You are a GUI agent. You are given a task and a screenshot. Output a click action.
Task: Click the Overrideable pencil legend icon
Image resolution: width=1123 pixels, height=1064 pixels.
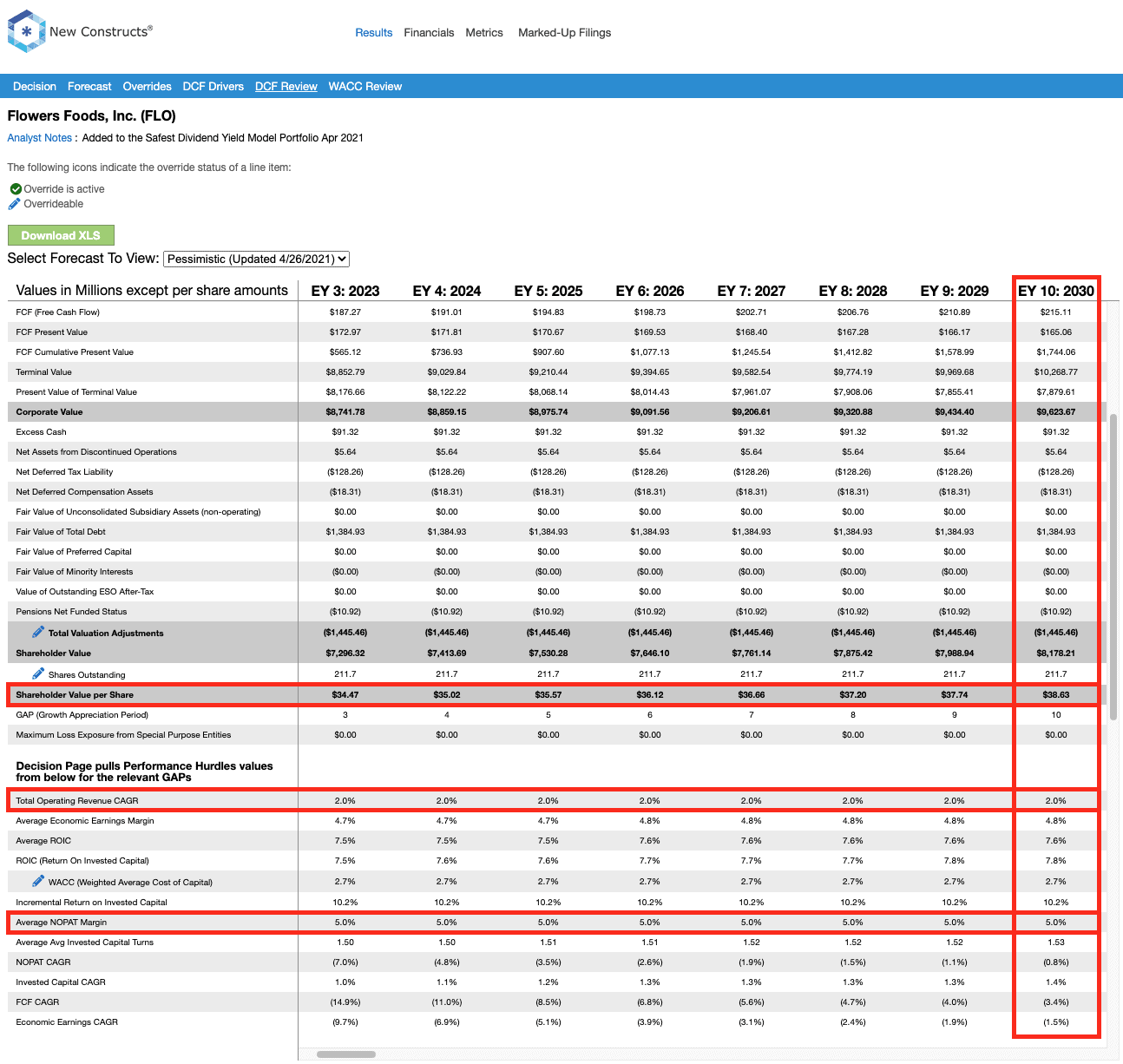click(14, 204)
